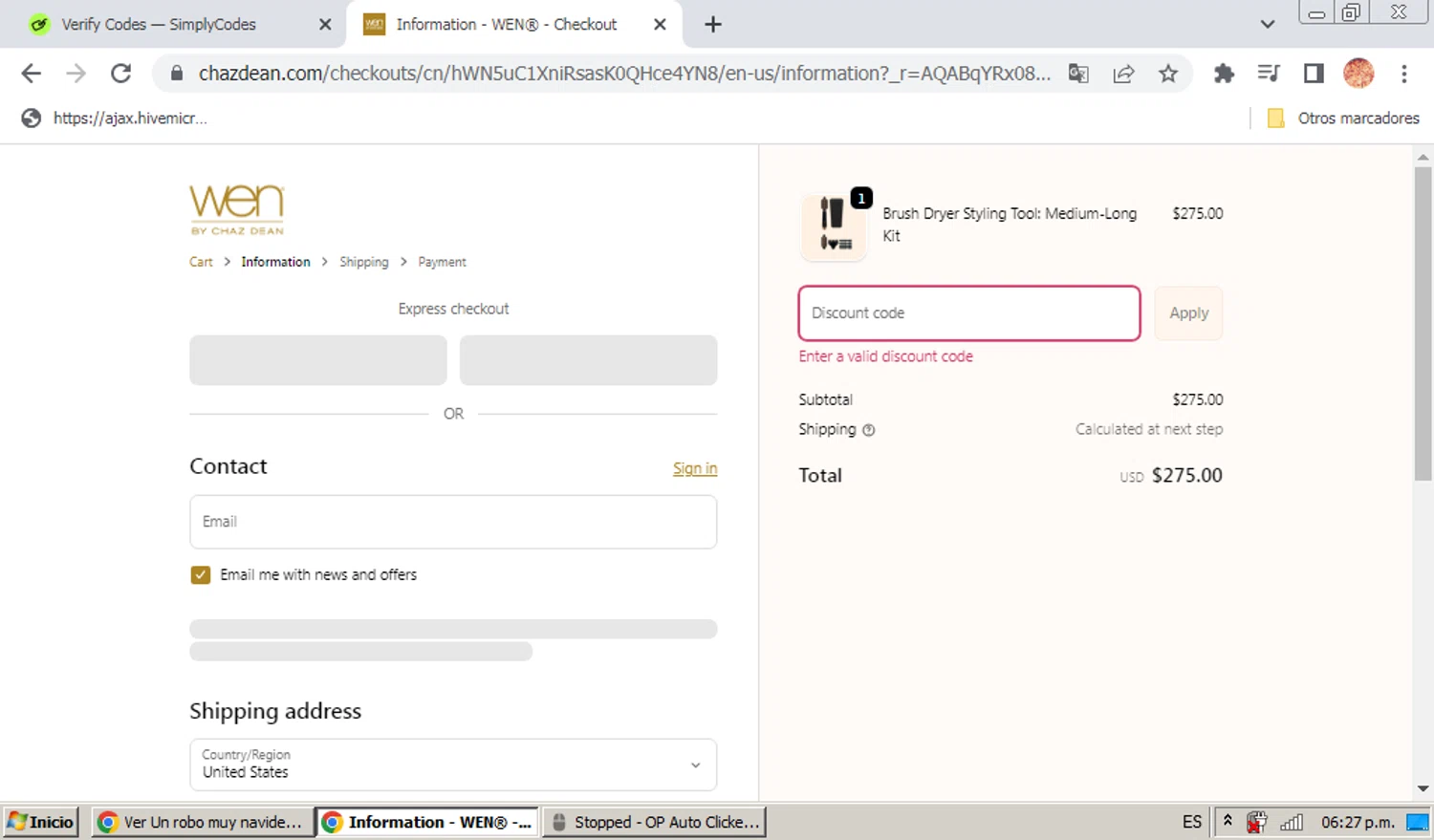Click the Apply discount button
The height and width of the screenshot is (840, 1434).
tap(1188, 313)
